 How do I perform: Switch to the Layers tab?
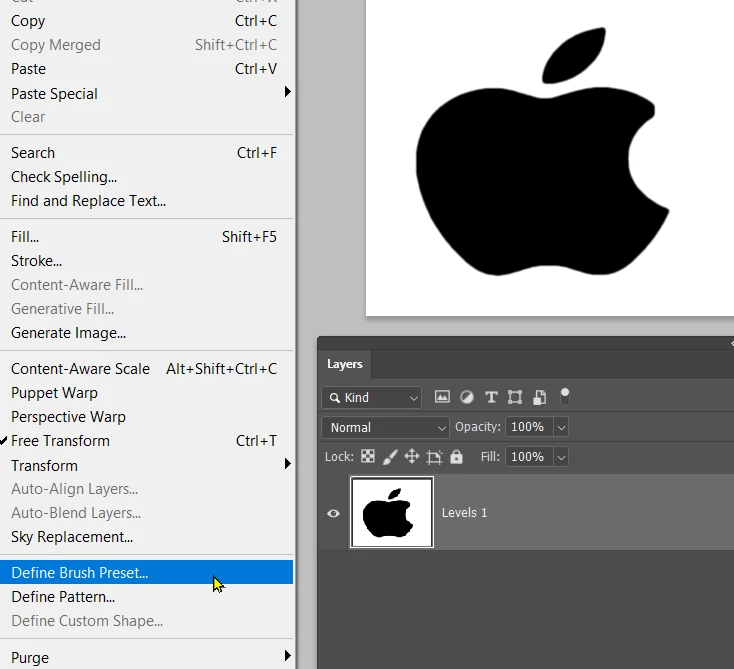[345, 364]
